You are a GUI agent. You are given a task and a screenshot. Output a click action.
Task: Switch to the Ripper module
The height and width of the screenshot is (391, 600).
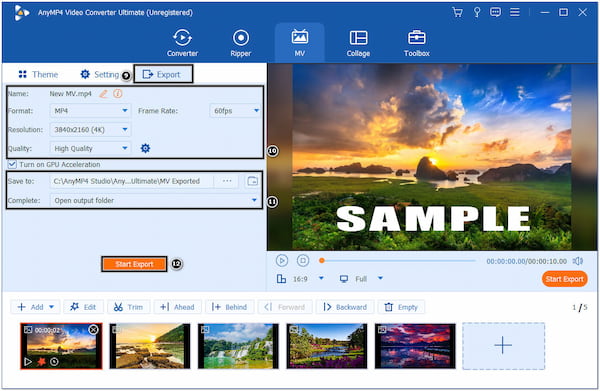point(241,43)
